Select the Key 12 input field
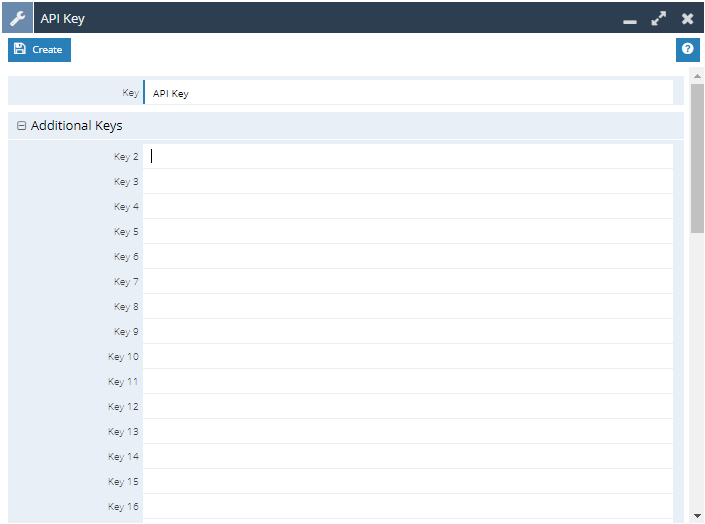 coord(408,406)
